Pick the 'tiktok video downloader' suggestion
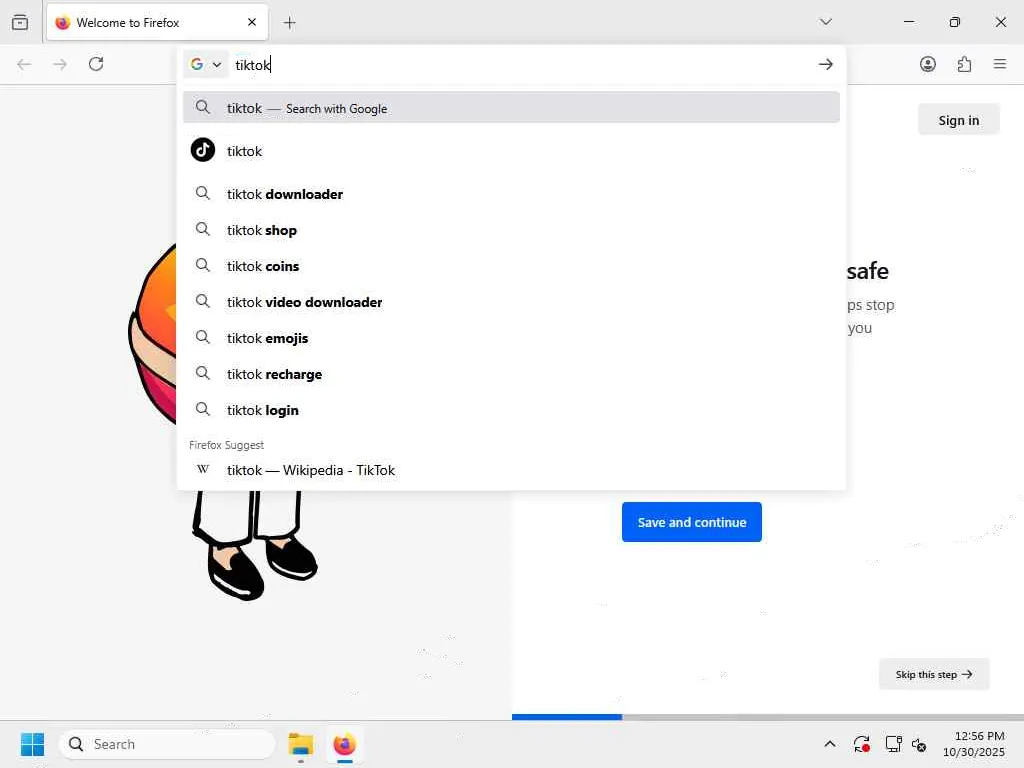This screenshot has height=768, width=1024. (x=511, y=302)
